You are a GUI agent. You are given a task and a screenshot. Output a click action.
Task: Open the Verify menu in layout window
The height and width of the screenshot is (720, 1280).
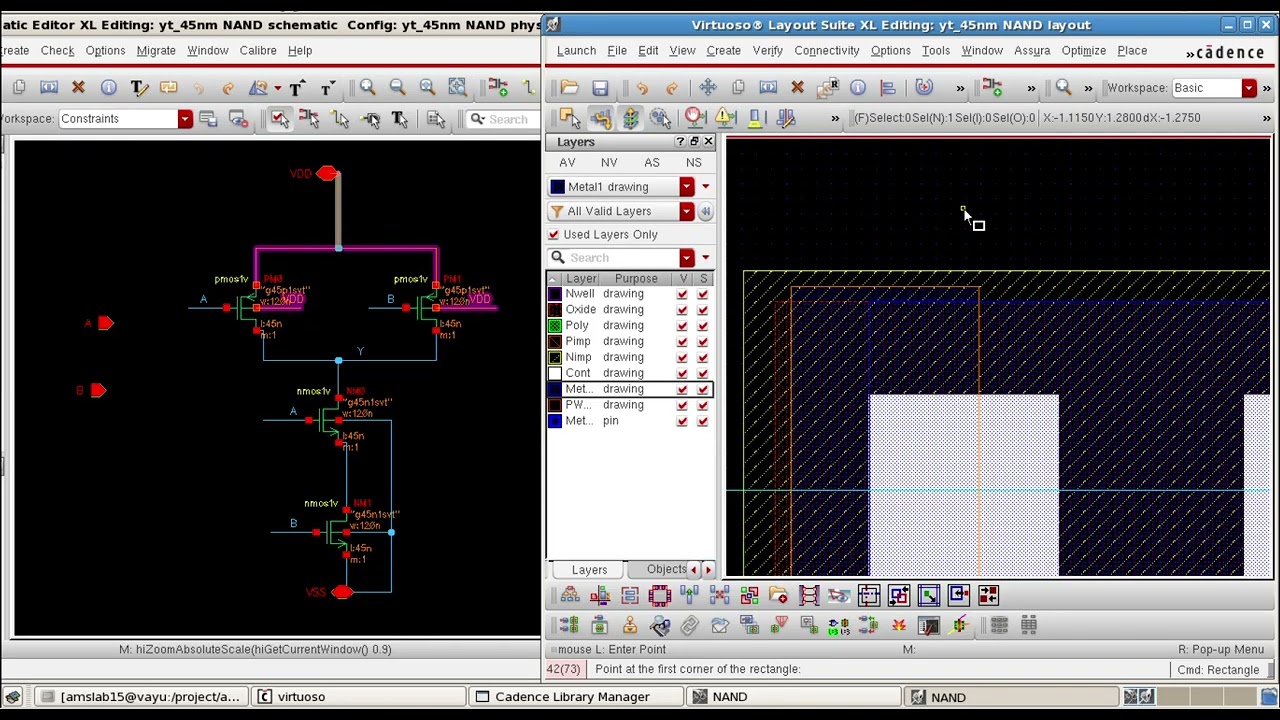click(767, 50)
